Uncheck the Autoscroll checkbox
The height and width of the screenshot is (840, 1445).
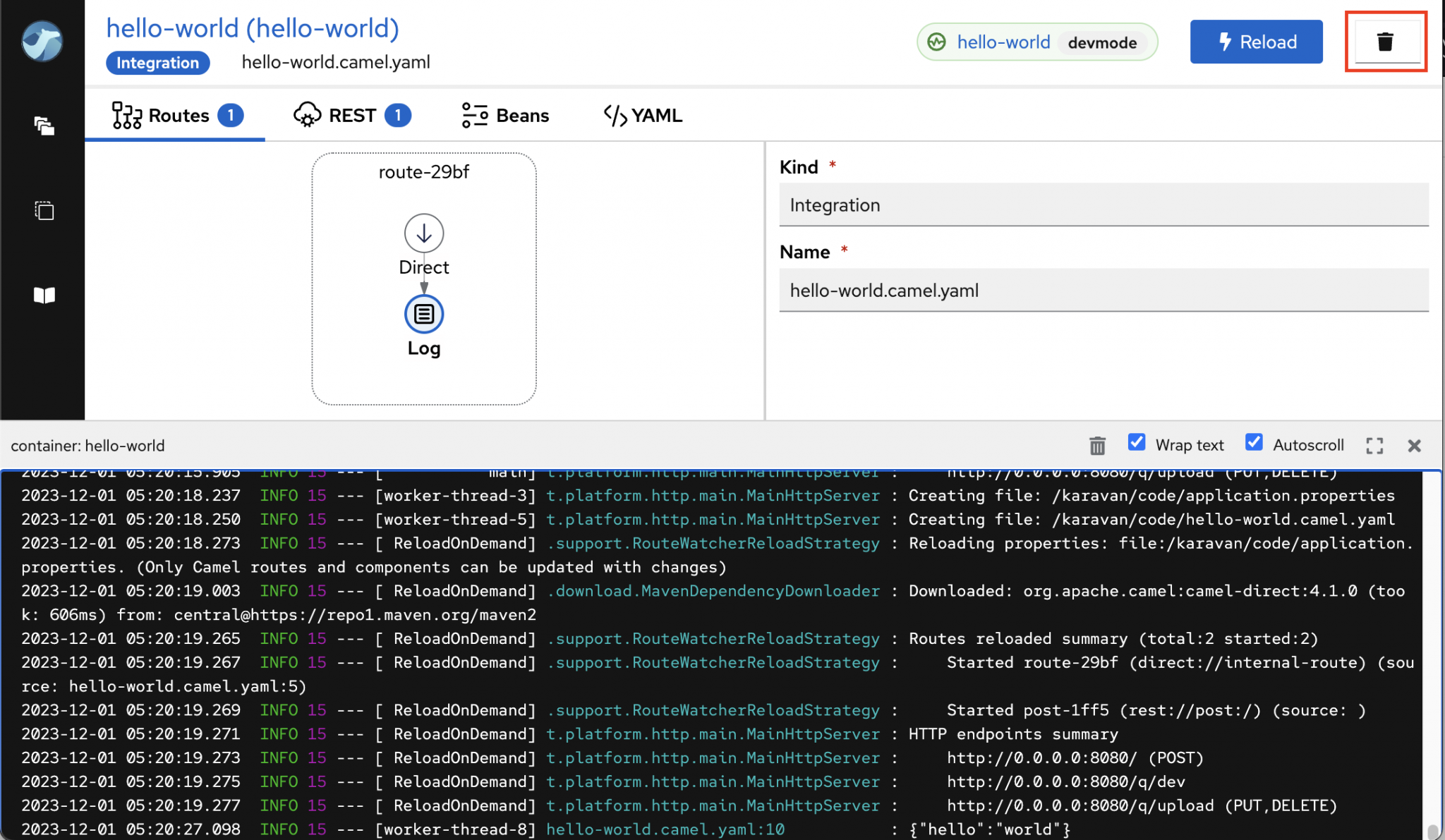tap(1254, 442)
